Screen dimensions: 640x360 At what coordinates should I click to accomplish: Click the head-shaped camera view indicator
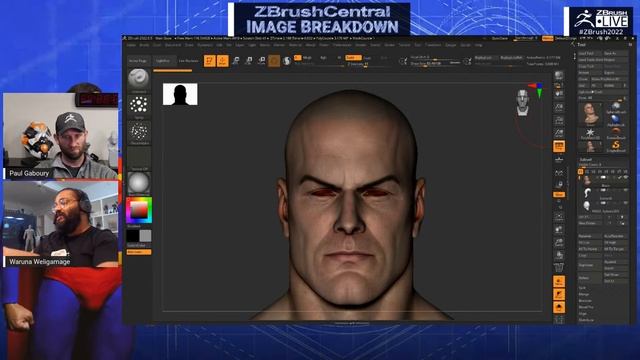(x=522, y=103)
